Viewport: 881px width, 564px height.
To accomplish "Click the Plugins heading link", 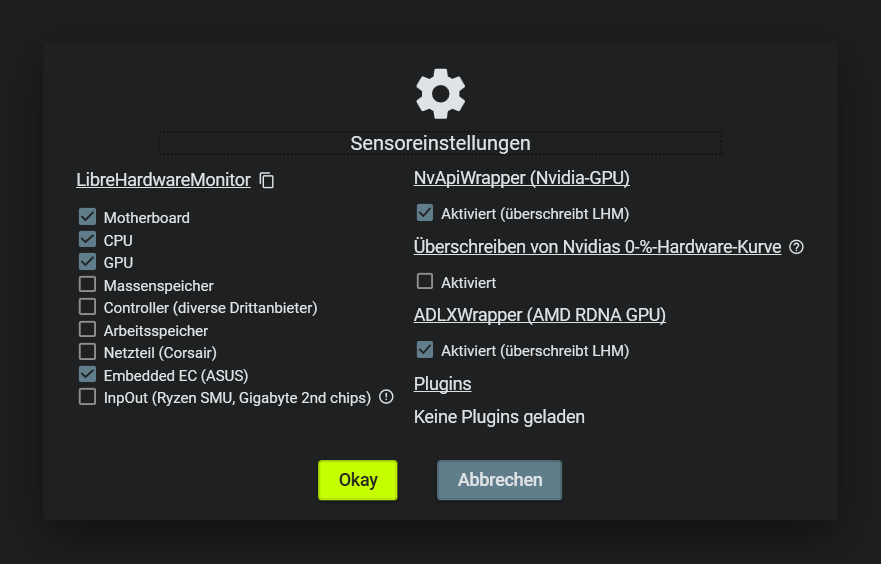I will [x=442, y=384].
